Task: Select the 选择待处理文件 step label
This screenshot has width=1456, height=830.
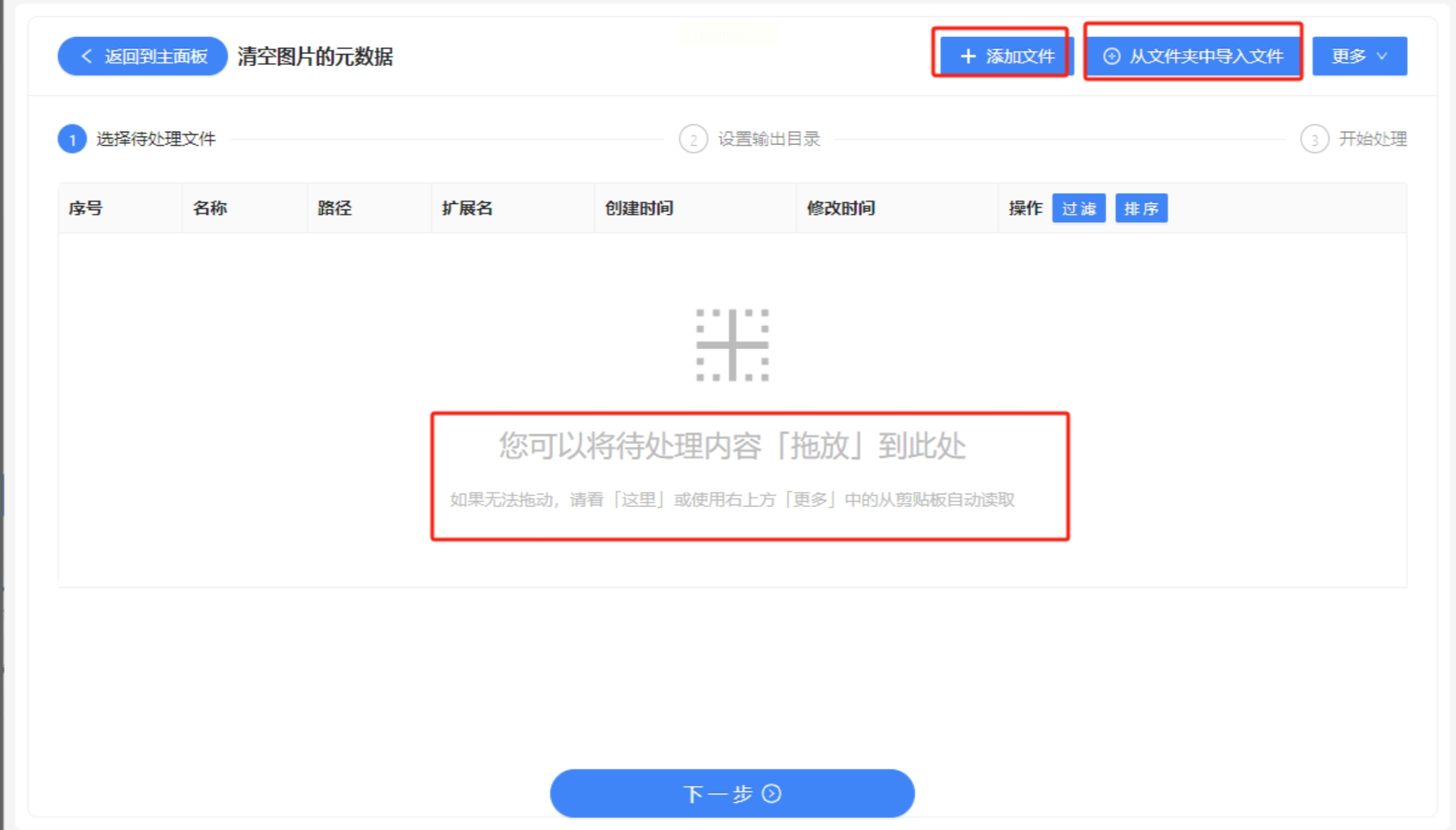Action: tap(156, 139)
